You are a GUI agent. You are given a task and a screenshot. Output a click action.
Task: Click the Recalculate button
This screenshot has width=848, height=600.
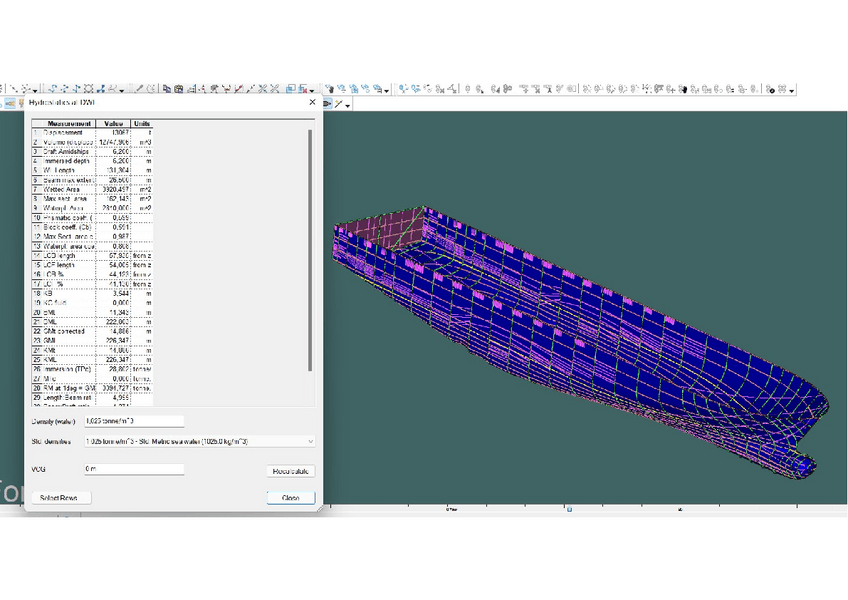point(291,471)
